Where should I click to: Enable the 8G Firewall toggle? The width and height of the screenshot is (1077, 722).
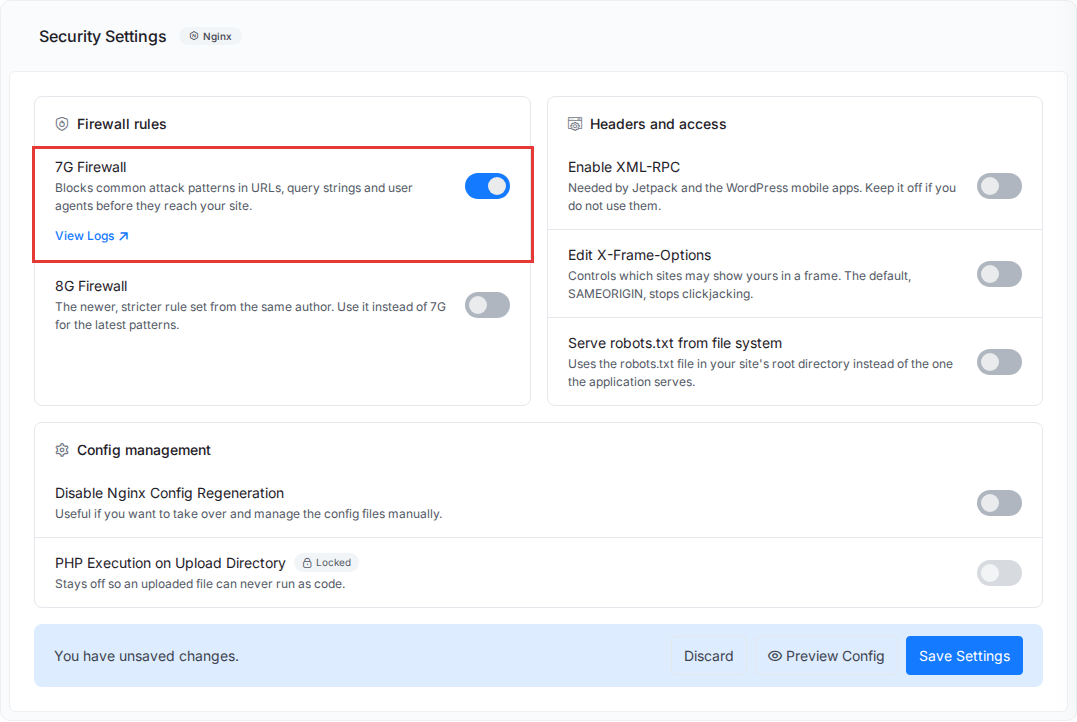[488, 306]
